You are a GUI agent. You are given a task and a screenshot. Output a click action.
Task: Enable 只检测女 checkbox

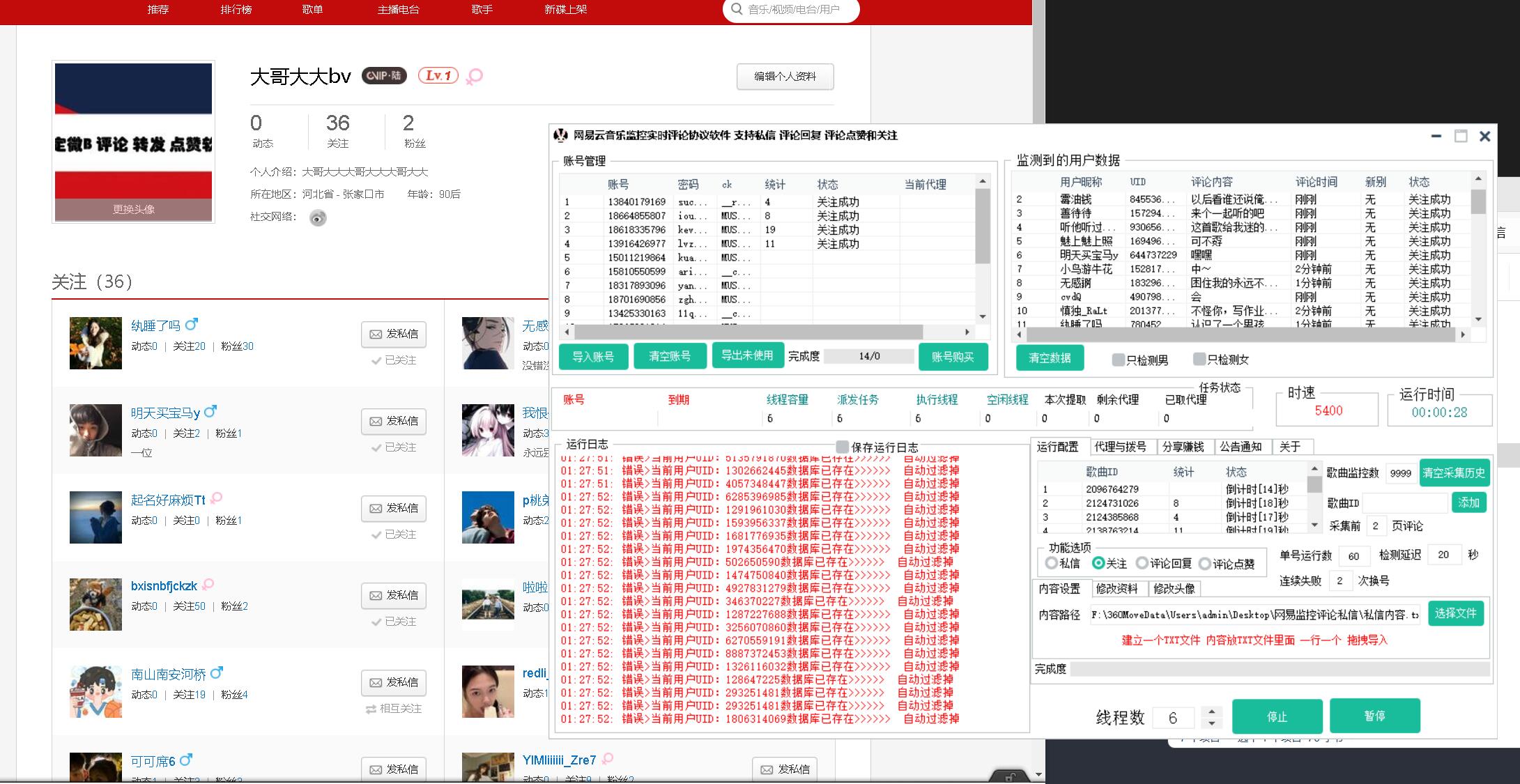coord(1199,359)
